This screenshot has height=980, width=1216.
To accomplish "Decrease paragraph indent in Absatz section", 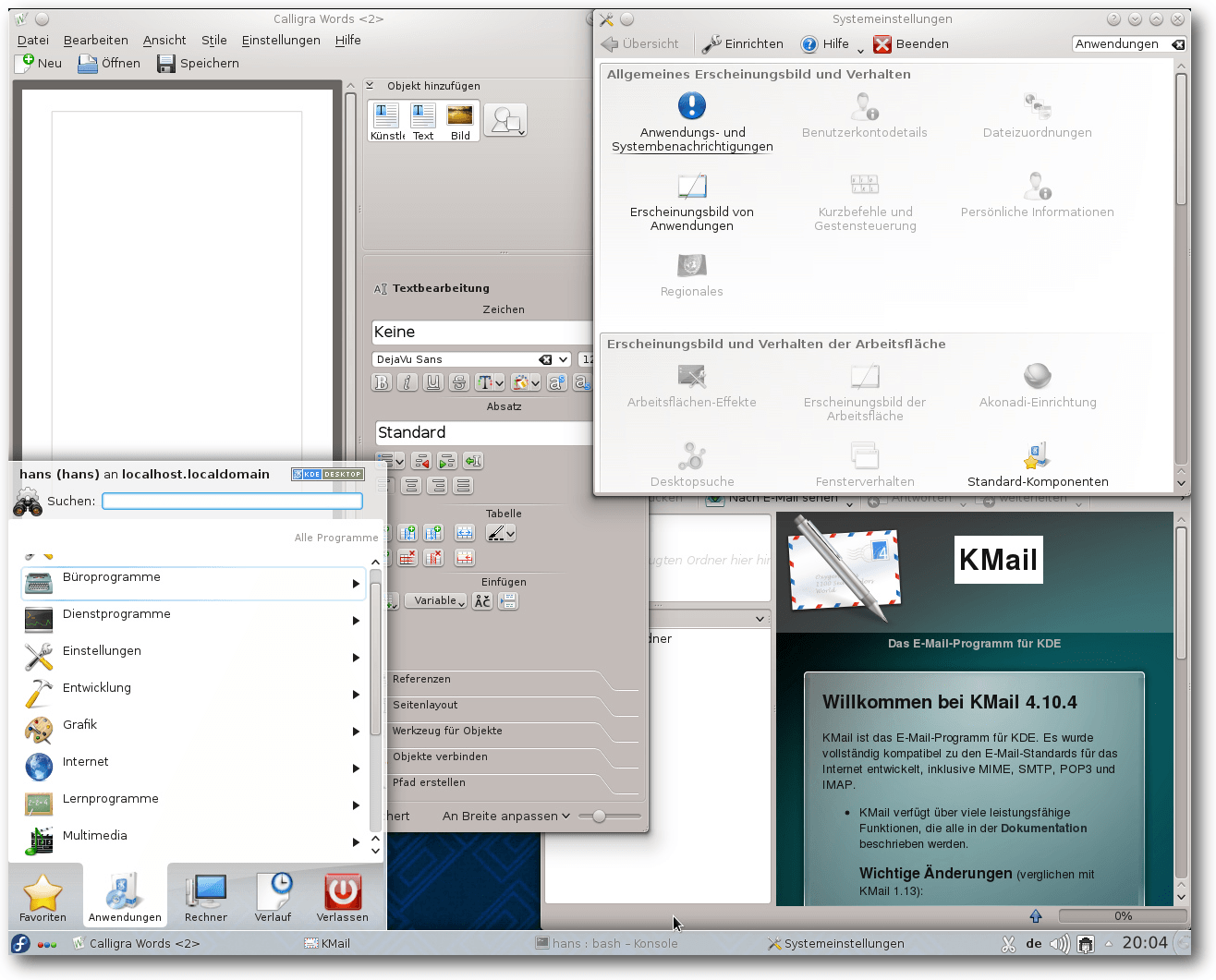I will (421, 461).
